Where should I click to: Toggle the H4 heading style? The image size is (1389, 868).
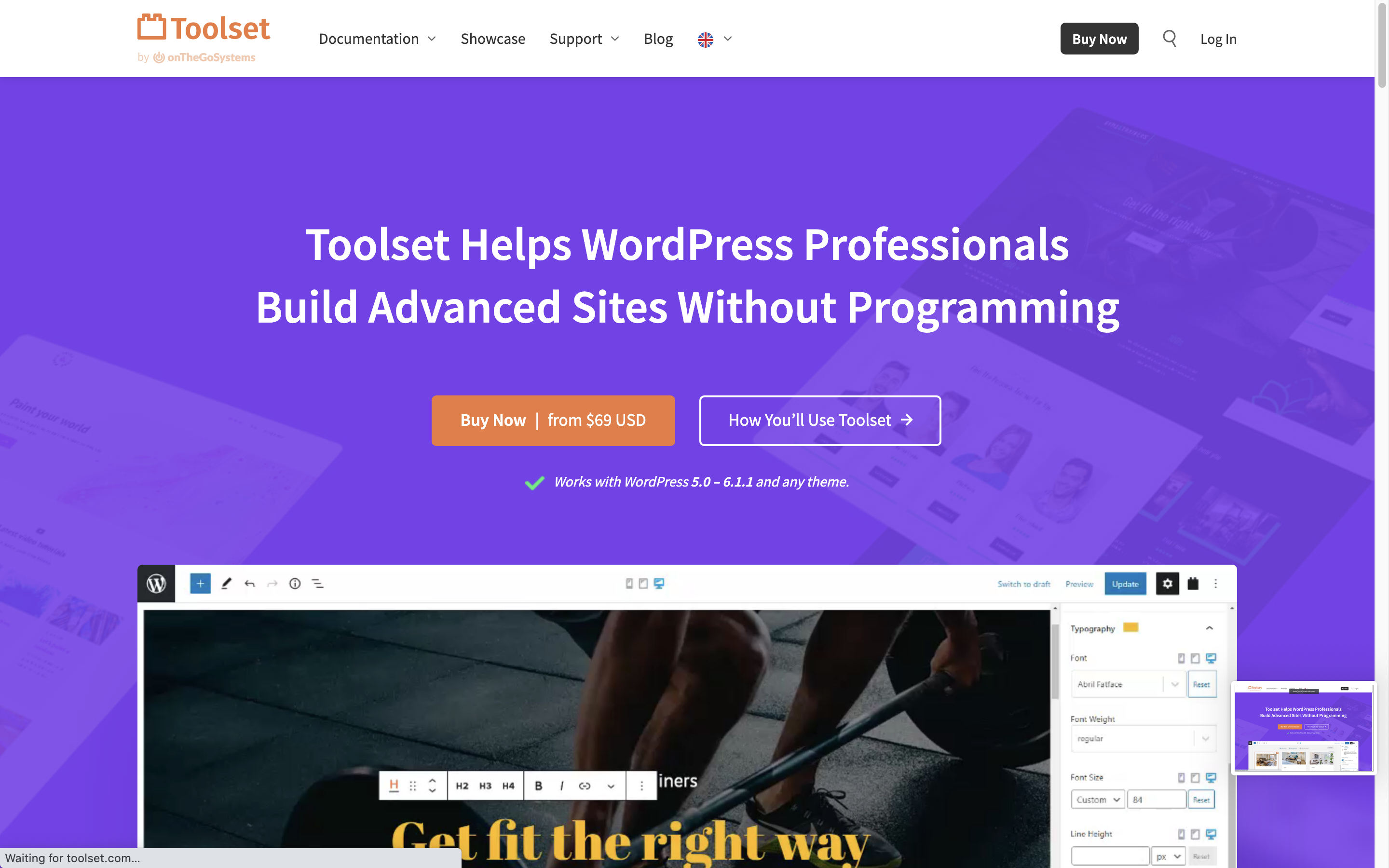pos(508,786)
